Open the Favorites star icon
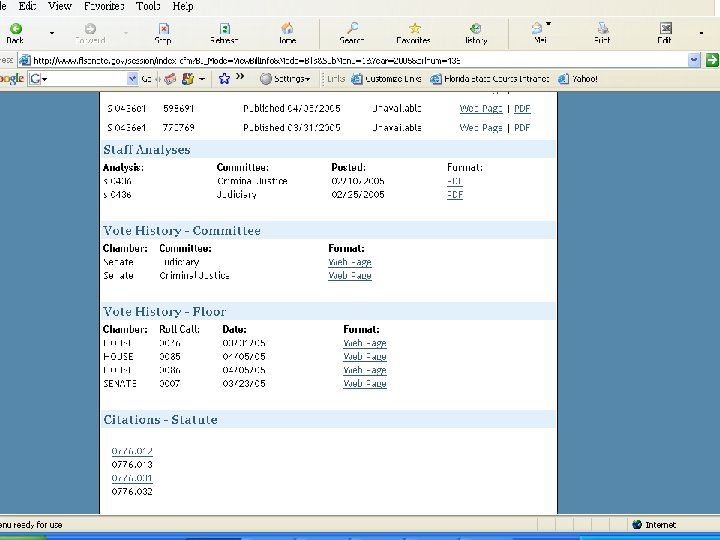The width and height of the screenshot is (720, 540). pos(413,32)
